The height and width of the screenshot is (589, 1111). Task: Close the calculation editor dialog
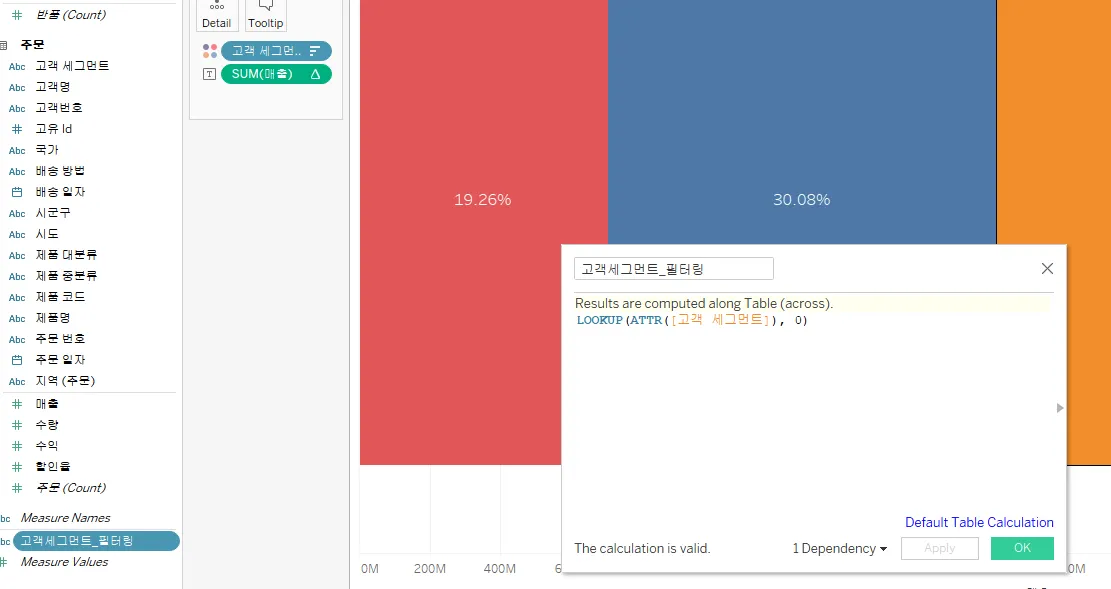1047,269
